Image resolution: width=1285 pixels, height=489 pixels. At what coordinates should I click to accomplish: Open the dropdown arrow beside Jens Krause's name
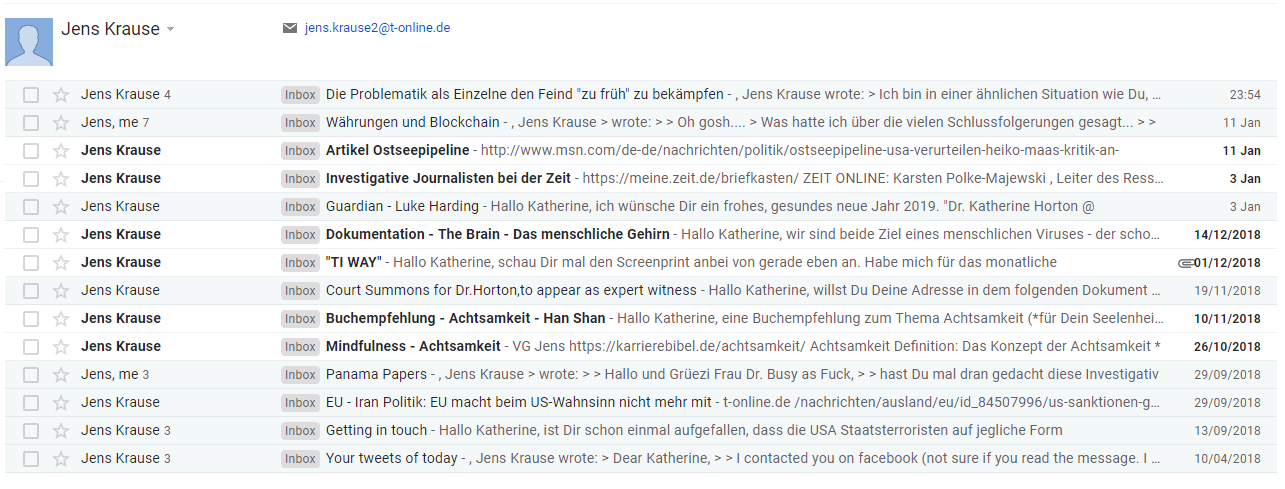[170, 30]
